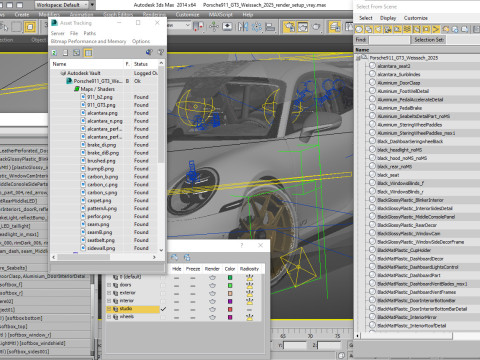Select the black_seat object radio icon

click(373, 174)
